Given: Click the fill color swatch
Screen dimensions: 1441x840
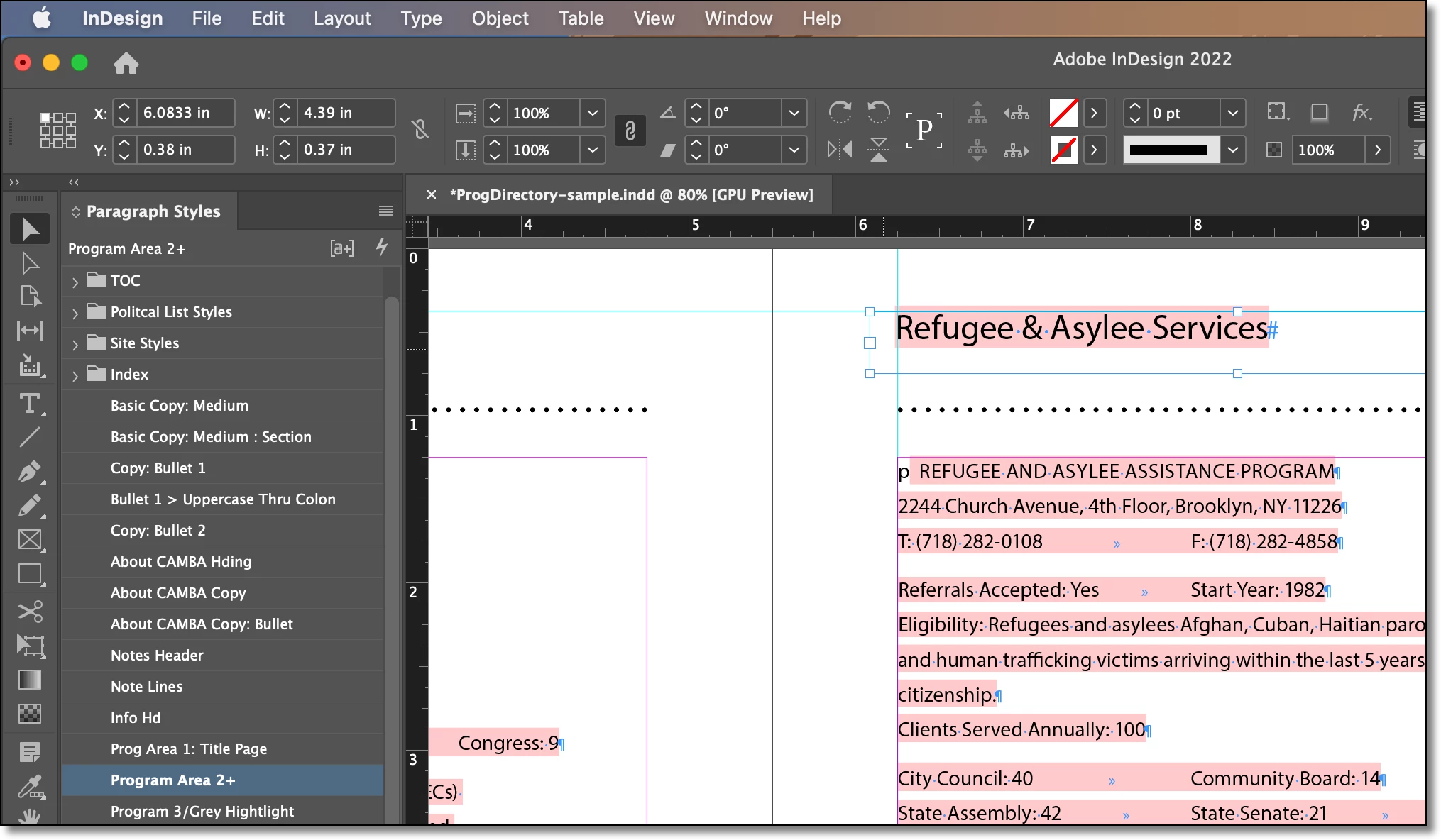Looking at the screenshot, I should click(x=1063, y=113).
